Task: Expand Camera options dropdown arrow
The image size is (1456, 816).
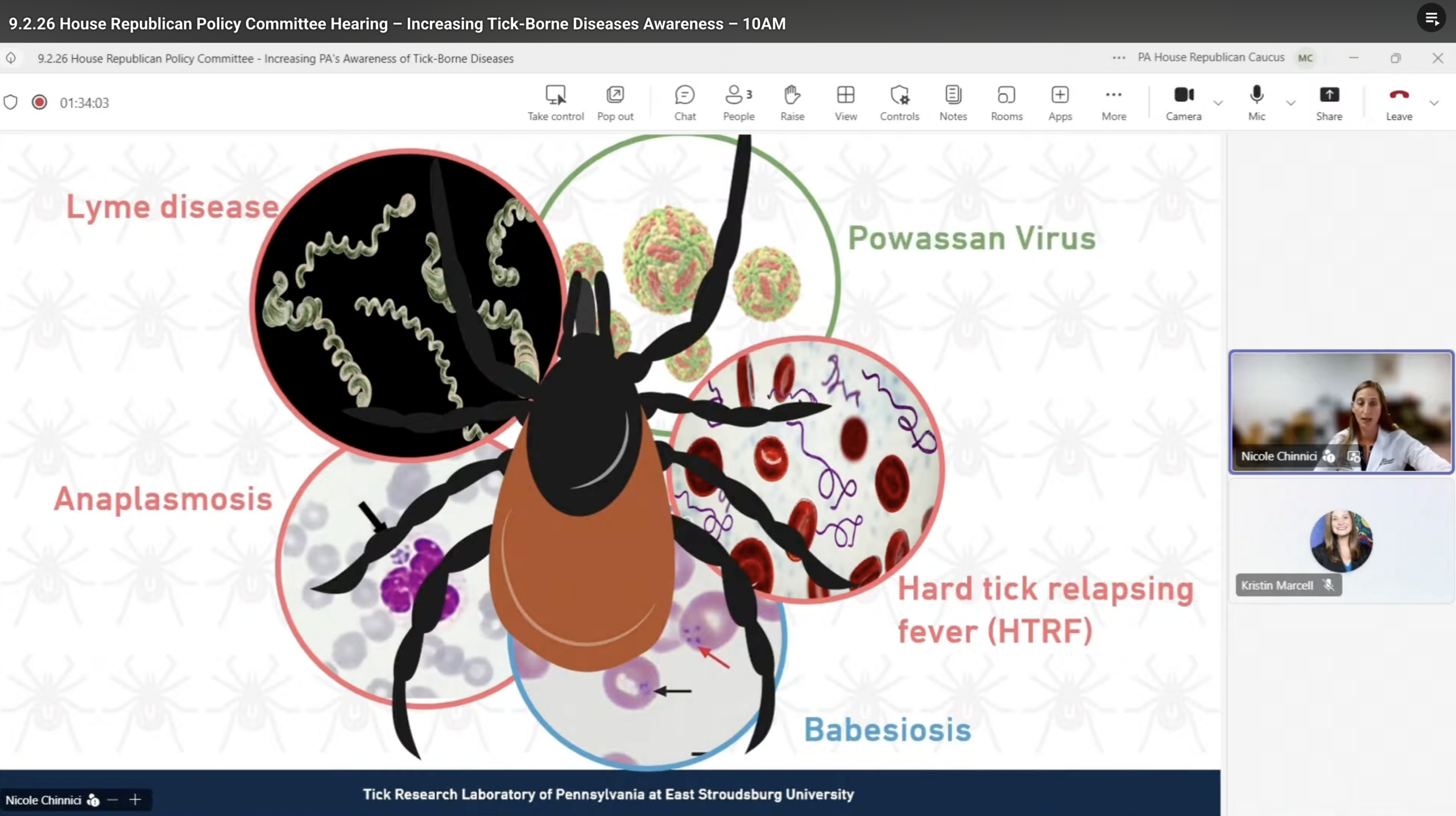Action: [1218, 103]
